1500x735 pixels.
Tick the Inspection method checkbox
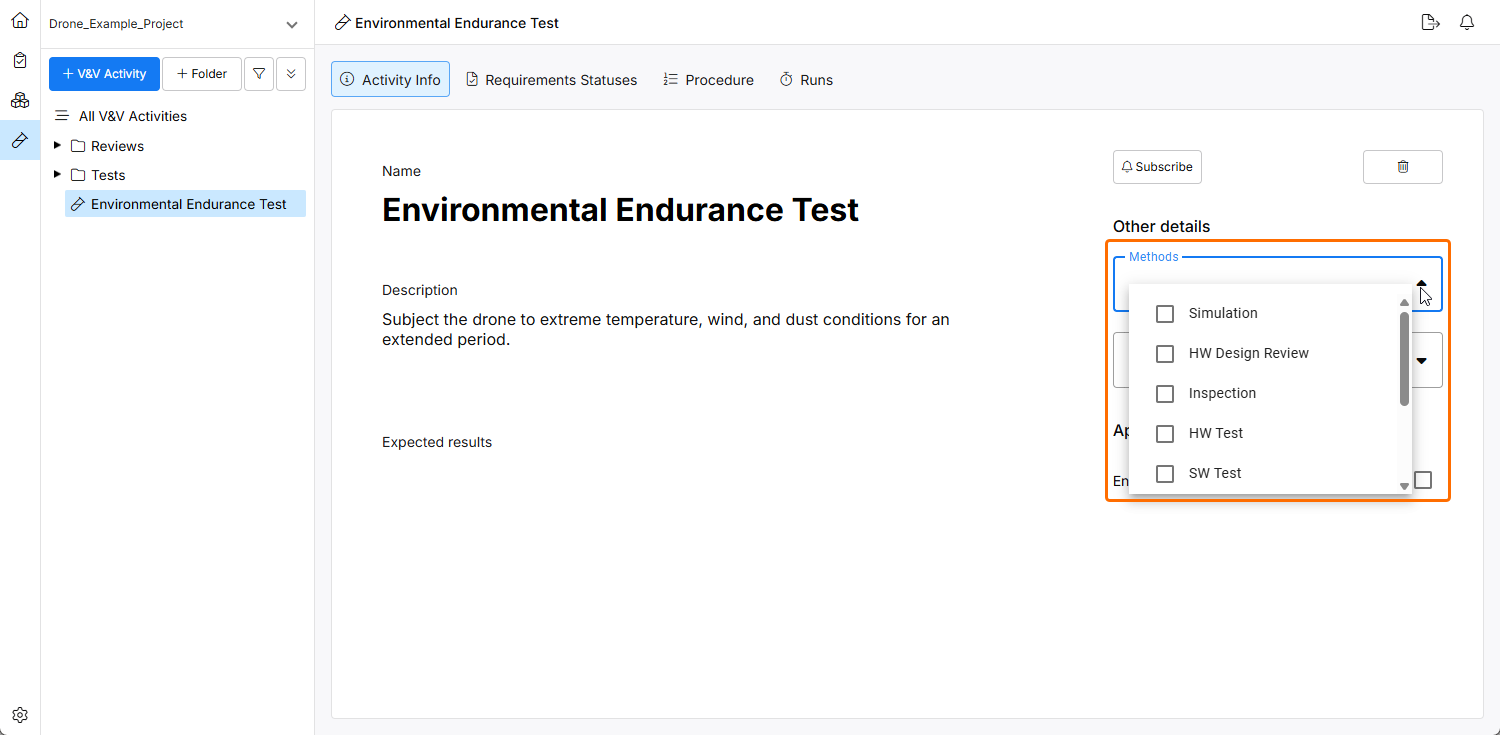tap(1165, 394)
